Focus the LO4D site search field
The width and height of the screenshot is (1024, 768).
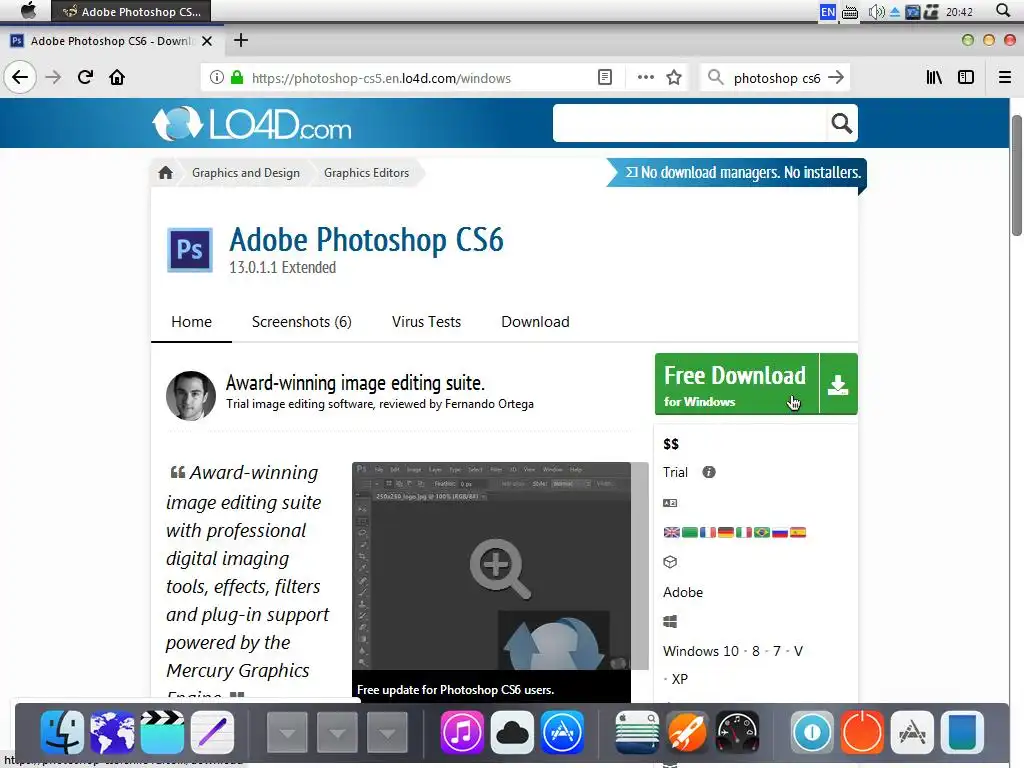click(x=690, y=123)
